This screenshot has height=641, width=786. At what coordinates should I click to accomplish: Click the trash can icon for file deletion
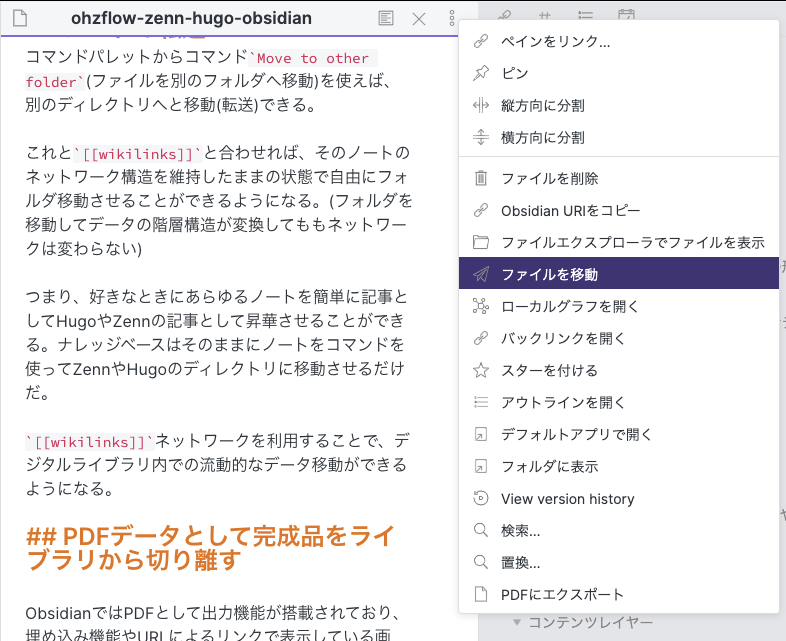481,178
